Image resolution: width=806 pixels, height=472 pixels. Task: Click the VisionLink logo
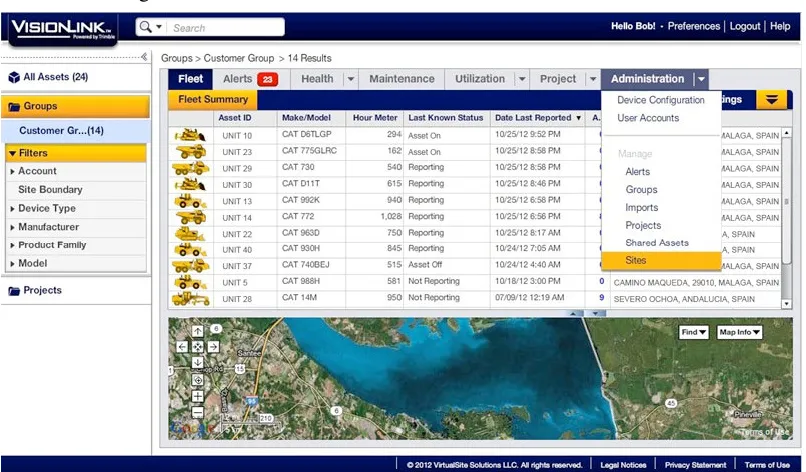click(62, 28)
